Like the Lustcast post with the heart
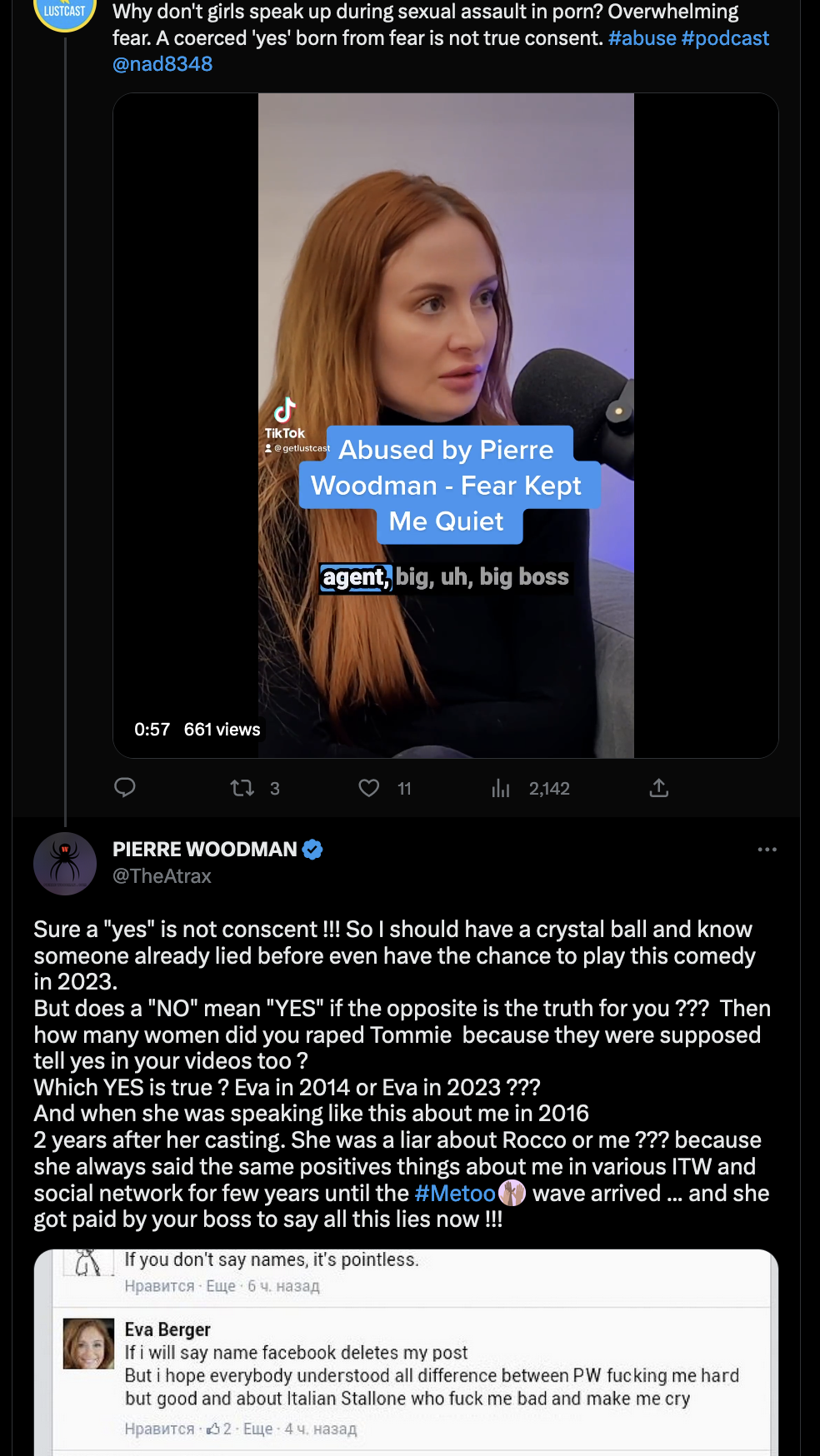The width and height of the screenshot is (820, 1456). pyautogui.click(x=369, y=788)
